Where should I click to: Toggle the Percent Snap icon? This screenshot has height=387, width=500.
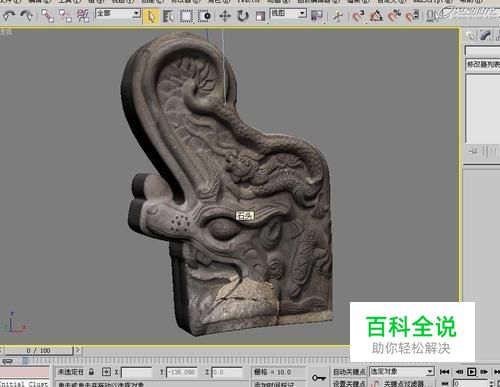click(394, 16)
